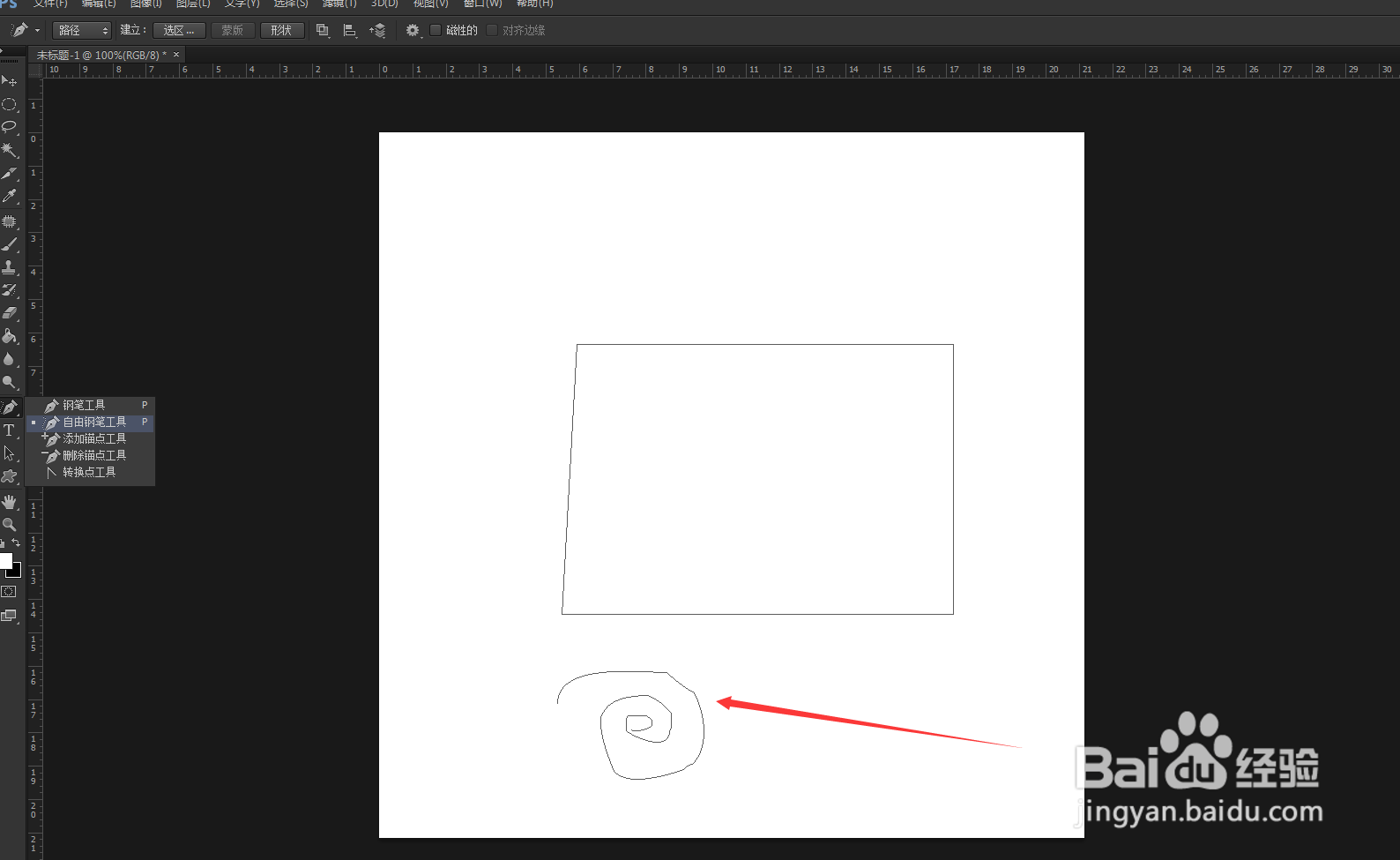Open path alignment icon in options bar
Screen dimensions: 1400x860
[350, 30]
